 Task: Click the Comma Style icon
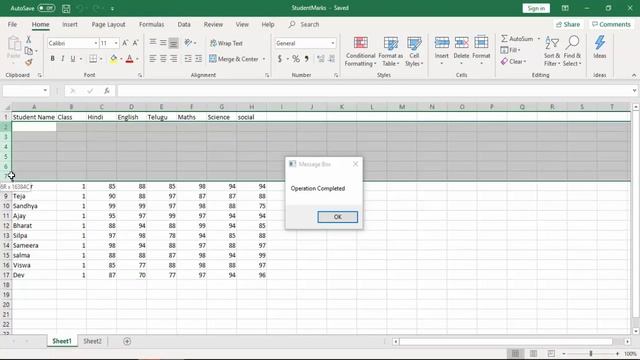pos(307,59)
